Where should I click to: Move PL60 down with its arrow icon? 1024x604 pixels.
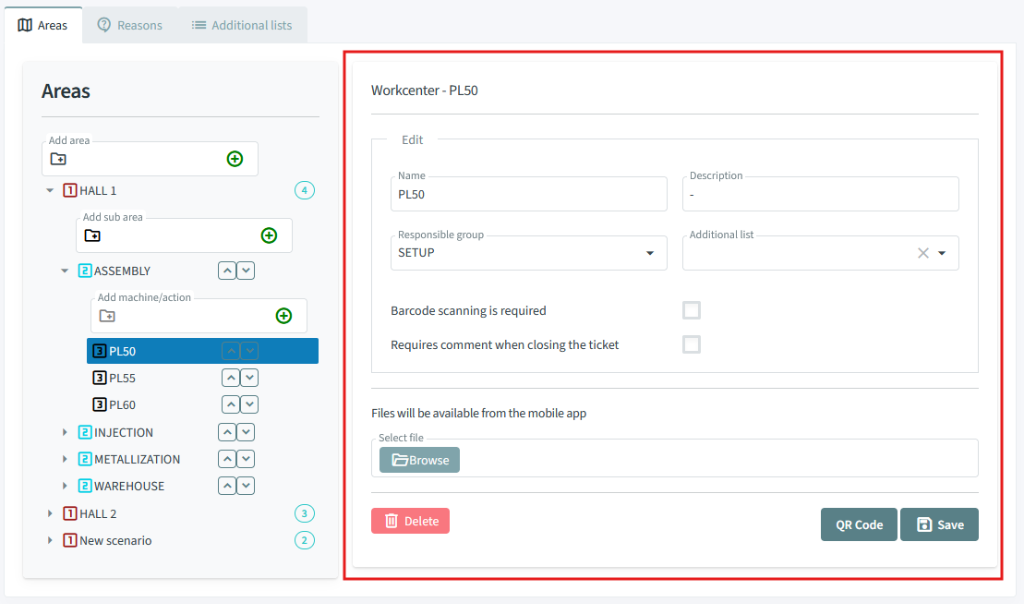[x=249, y=405]
